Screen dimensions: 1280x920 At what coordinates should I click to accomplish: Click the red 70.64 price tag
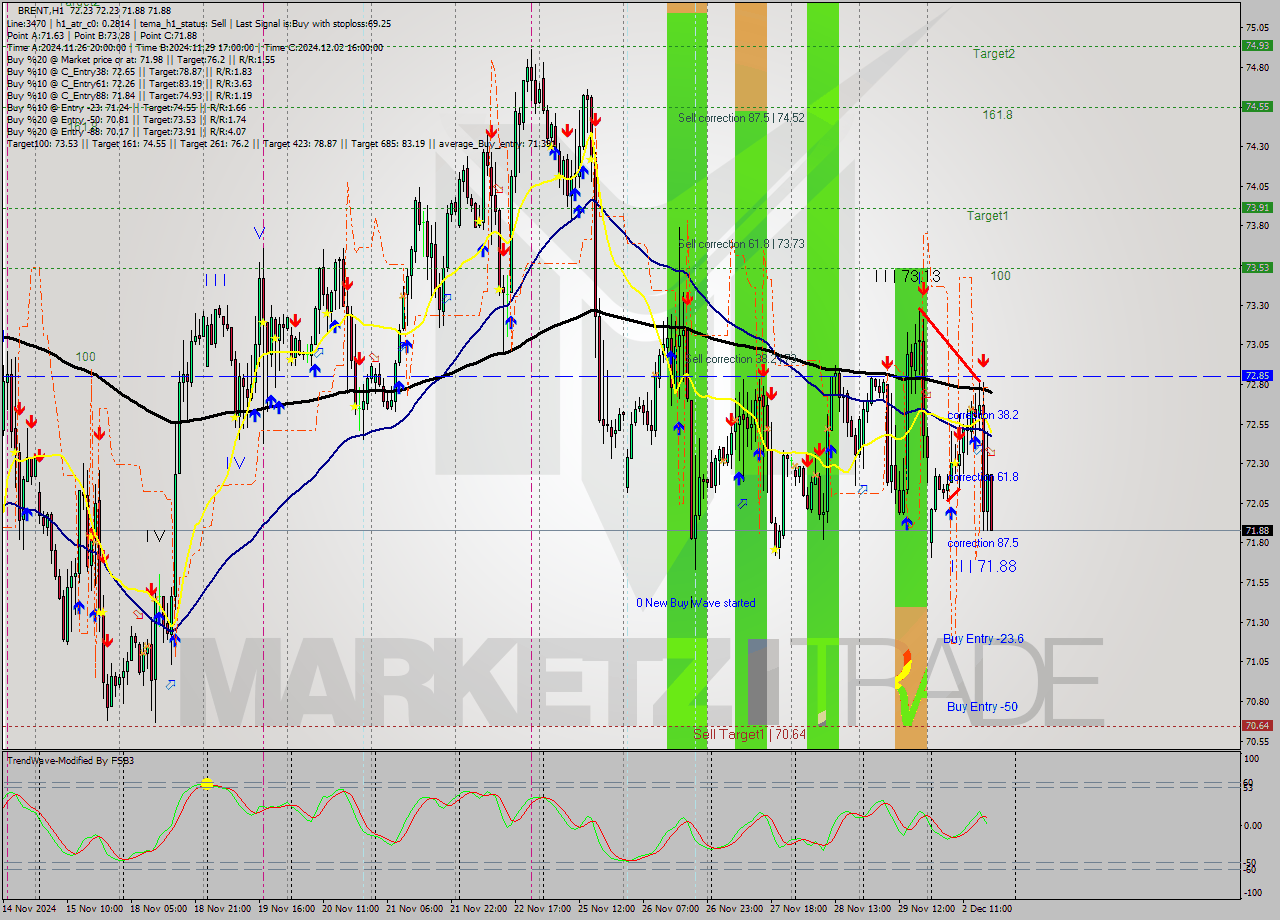[x=1257, y=726]
